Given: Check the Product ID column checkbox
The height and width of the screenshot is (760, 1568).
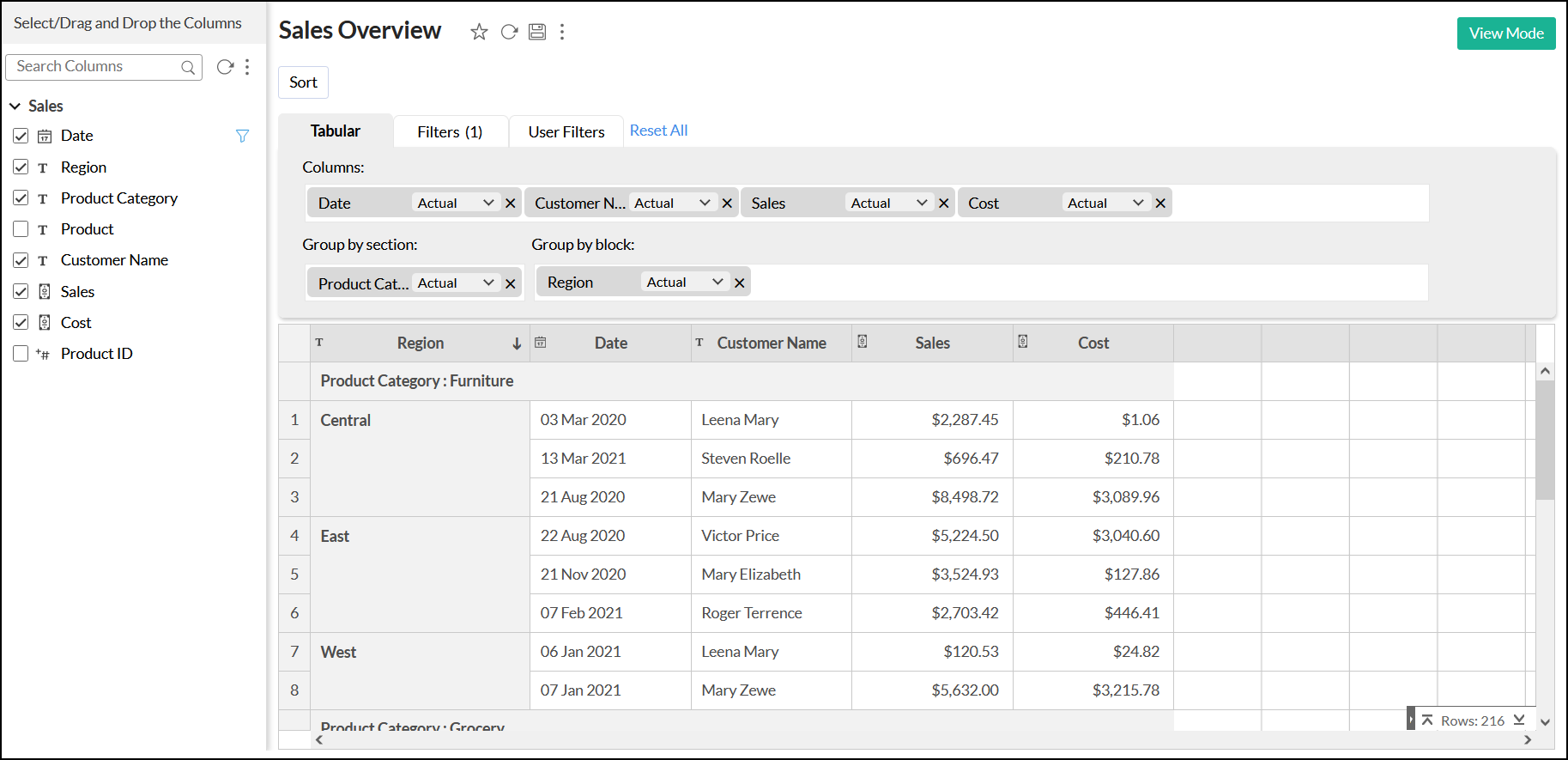Looking at the screenshot, I should click(x=21, y=354).
